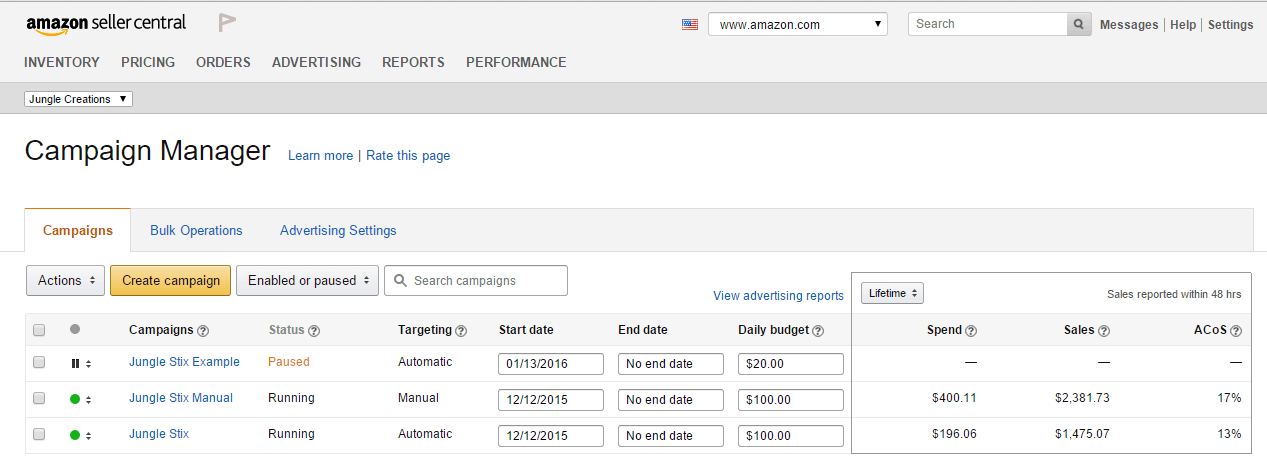Open the PERFORMANCE menu
Screen dimensions: 1267x461
coord(516,62)
